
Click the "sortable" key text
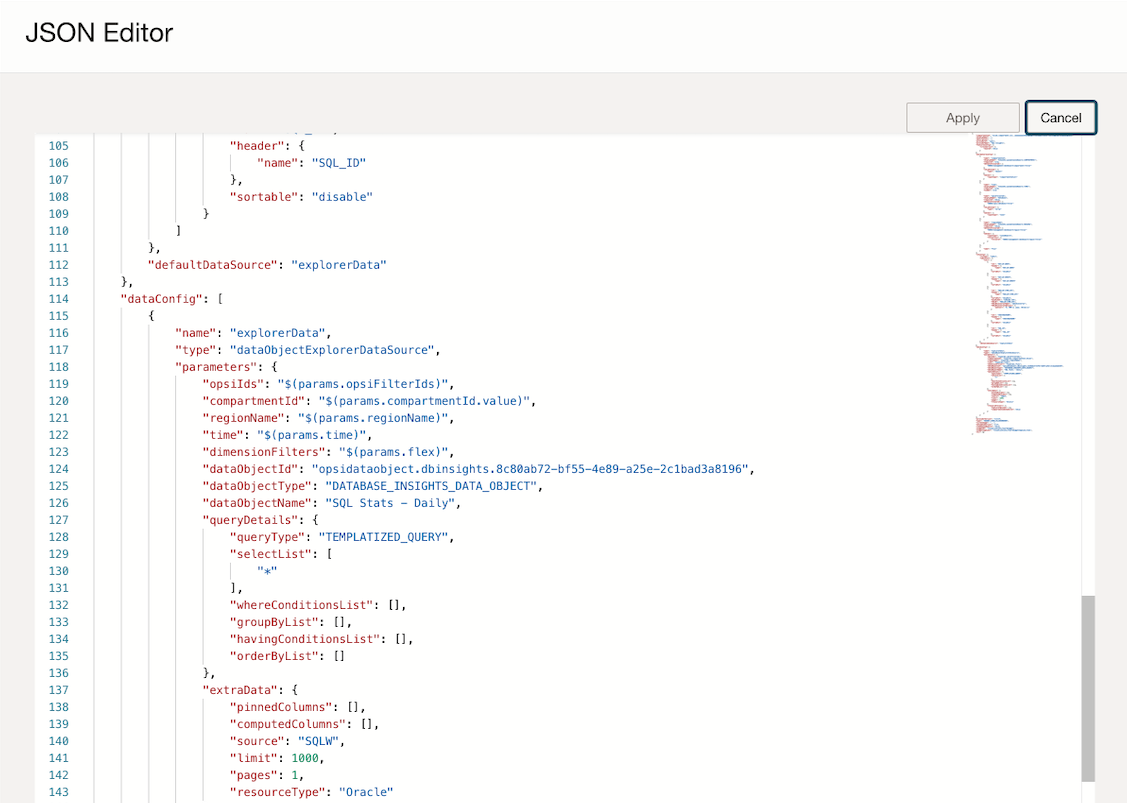coord(263,197)
